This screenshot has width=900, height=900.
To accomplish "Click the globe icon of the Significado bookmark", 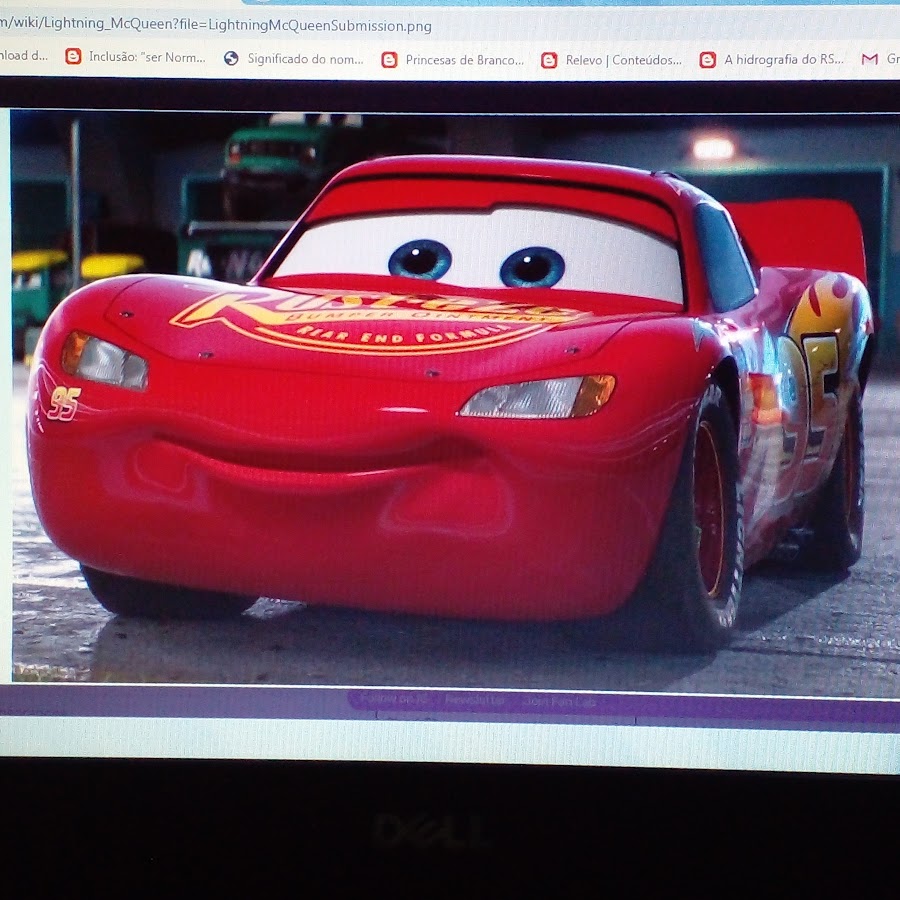I will [x=231, y=58].
